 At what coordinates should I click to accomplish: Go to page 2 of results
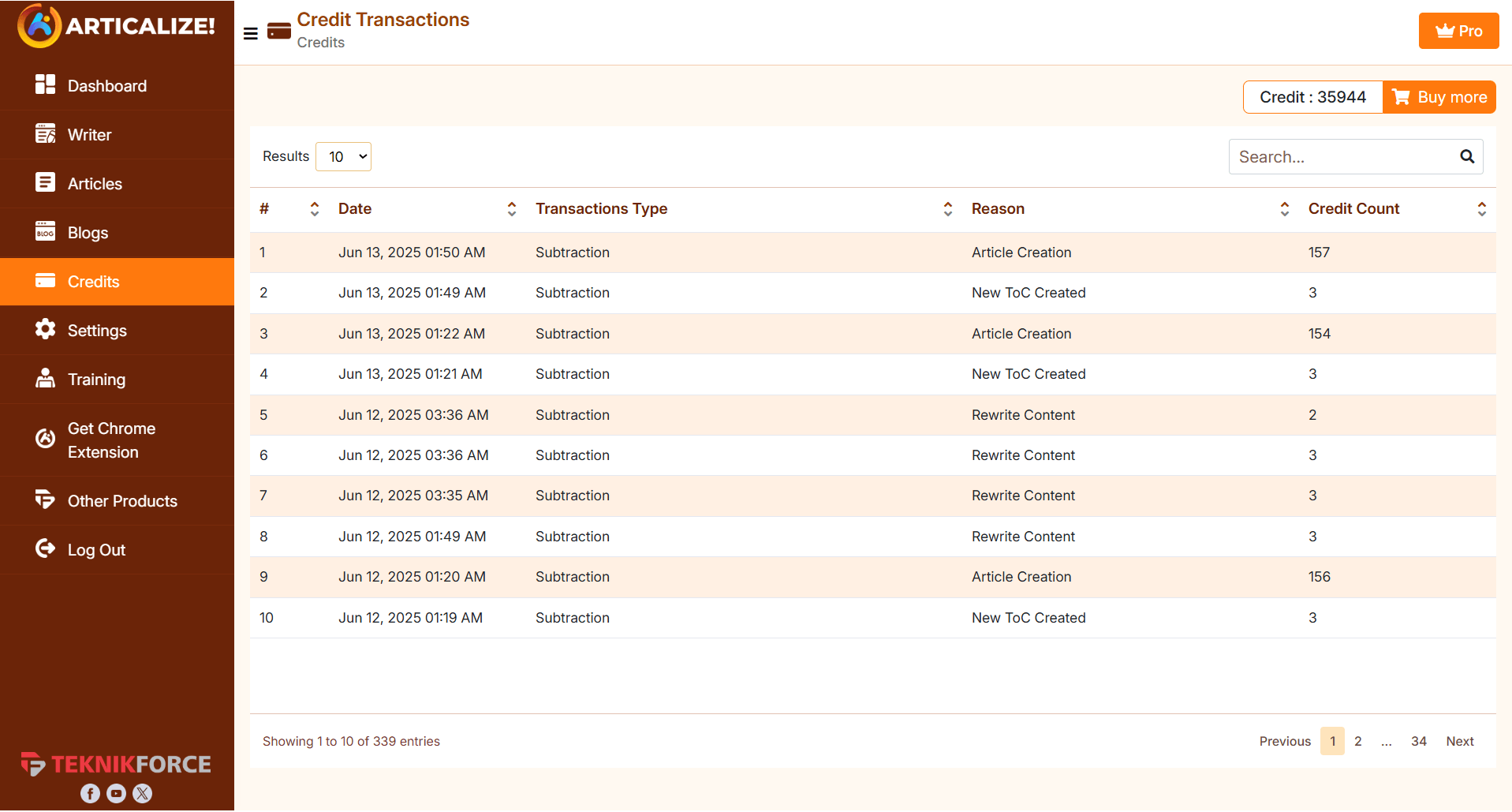coord(1357,742)
